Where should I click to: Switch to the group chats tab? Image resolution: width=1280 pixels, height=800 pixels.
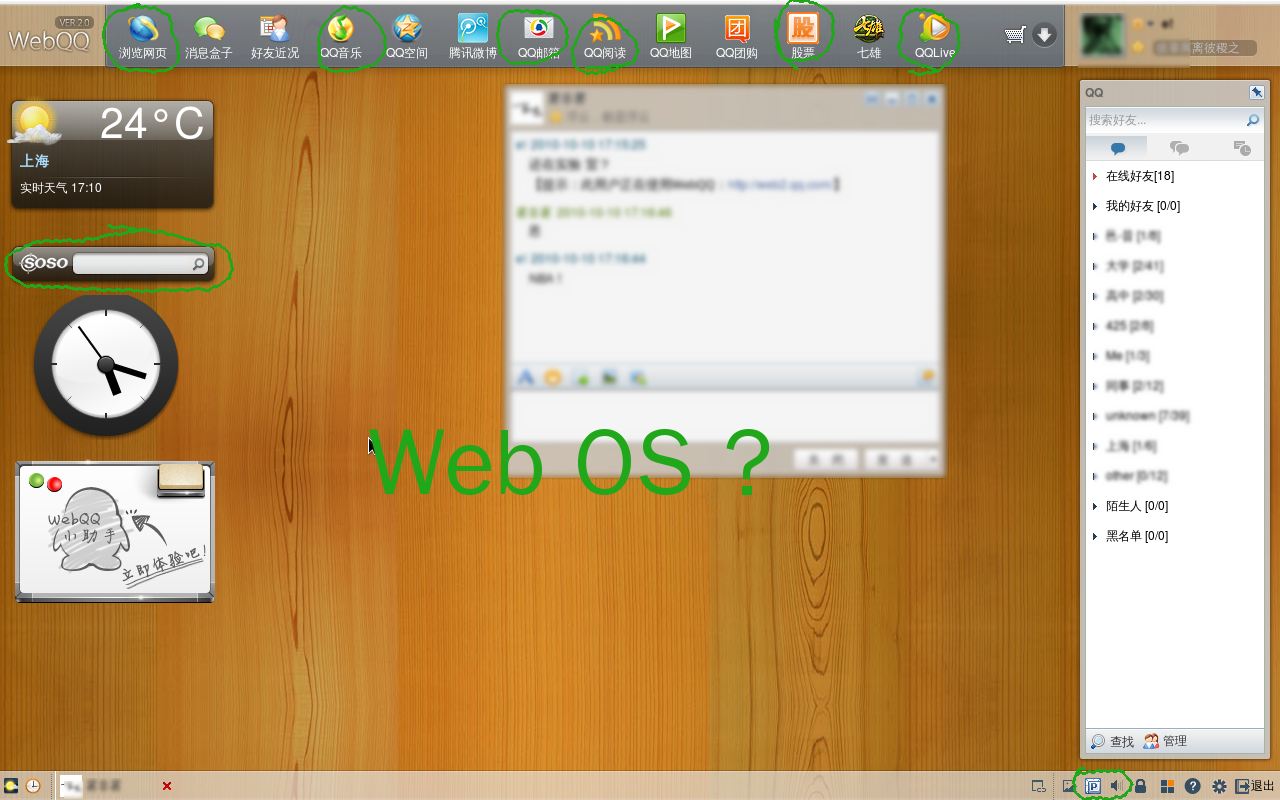[1180, 148]
